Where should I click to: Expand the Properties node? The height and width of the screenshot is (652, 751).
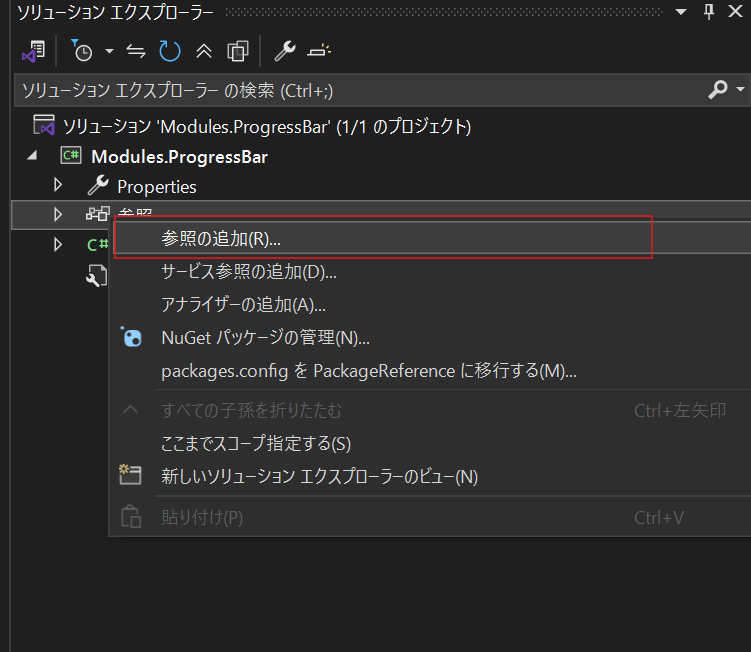point(58,185)
